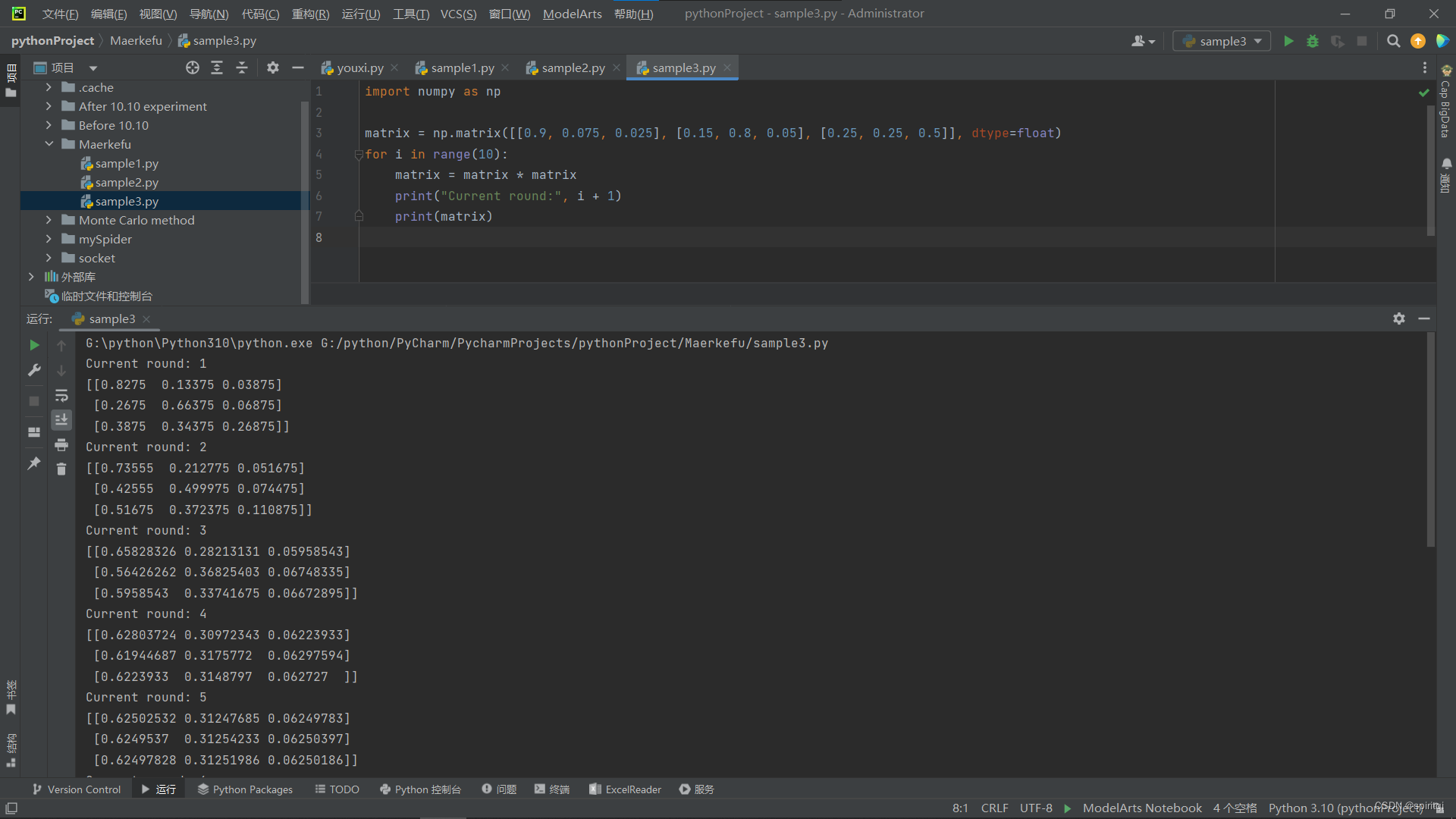1456x819 pixels.
Task: Open Python Packages tool window
Action: point(245,789)
